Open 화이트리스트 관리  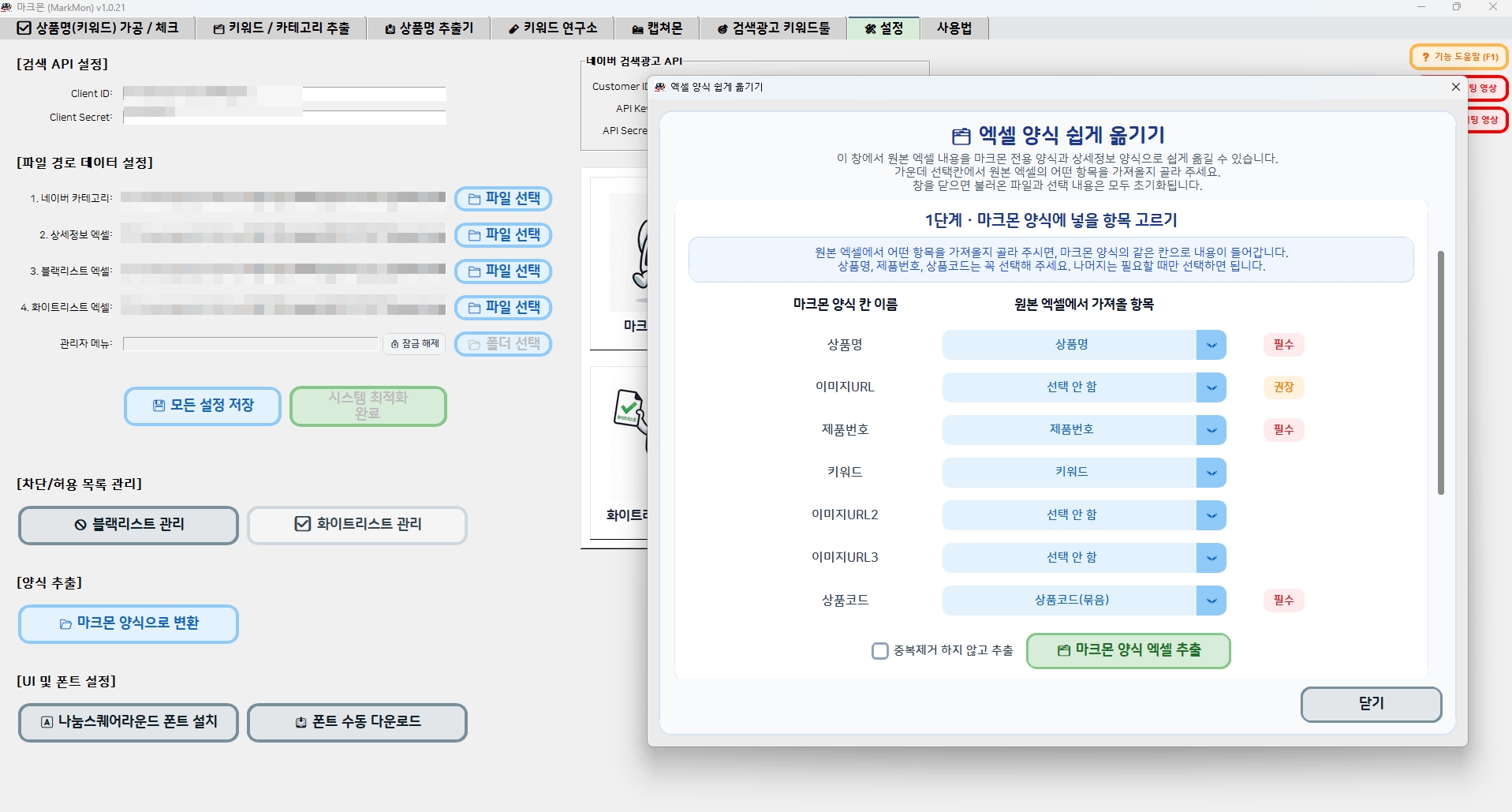pyautogui.click(x=357, y=525)
